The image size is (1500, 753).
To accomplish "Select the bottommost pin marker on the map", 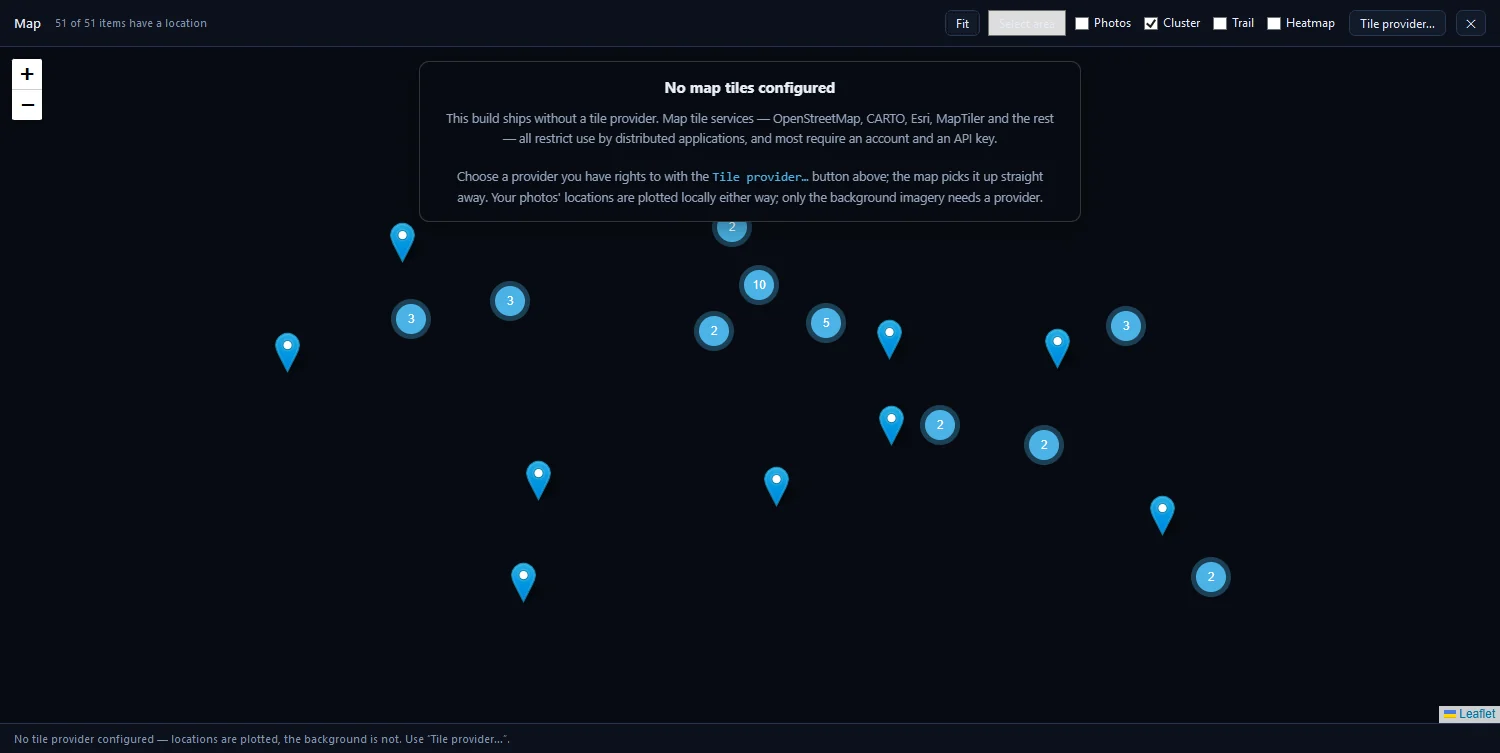I will [x=523, y=582].
